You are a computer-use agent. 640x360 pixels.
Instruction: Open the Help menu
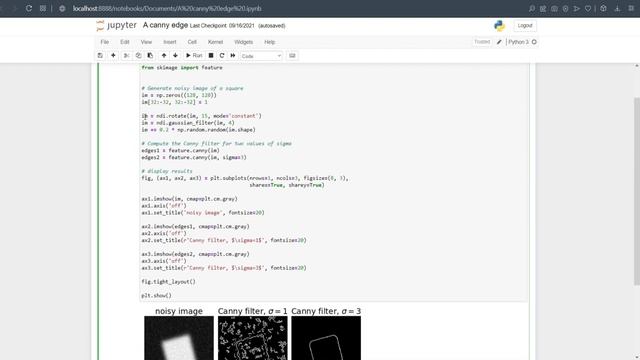tap(269, 42)
